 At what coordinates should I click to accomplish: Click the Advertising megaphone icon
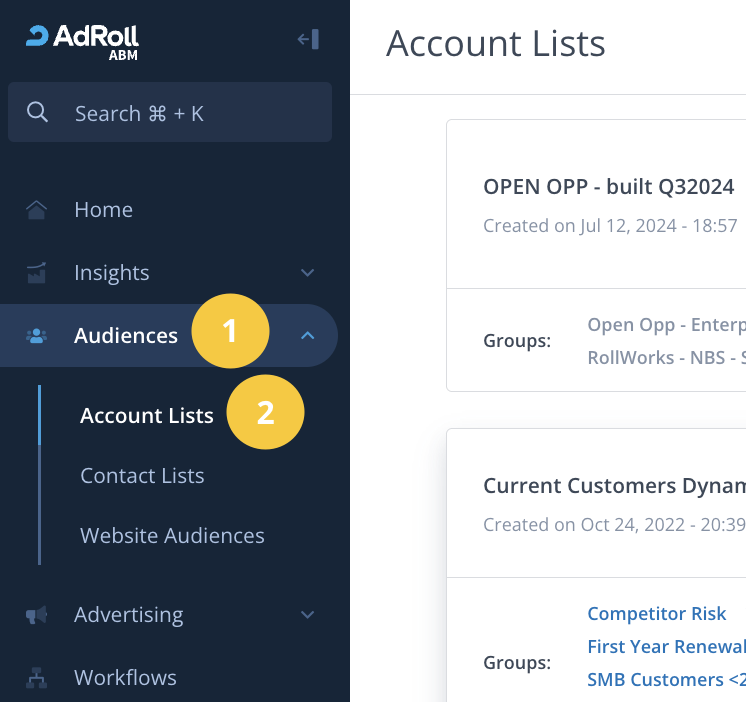point(37,615)
